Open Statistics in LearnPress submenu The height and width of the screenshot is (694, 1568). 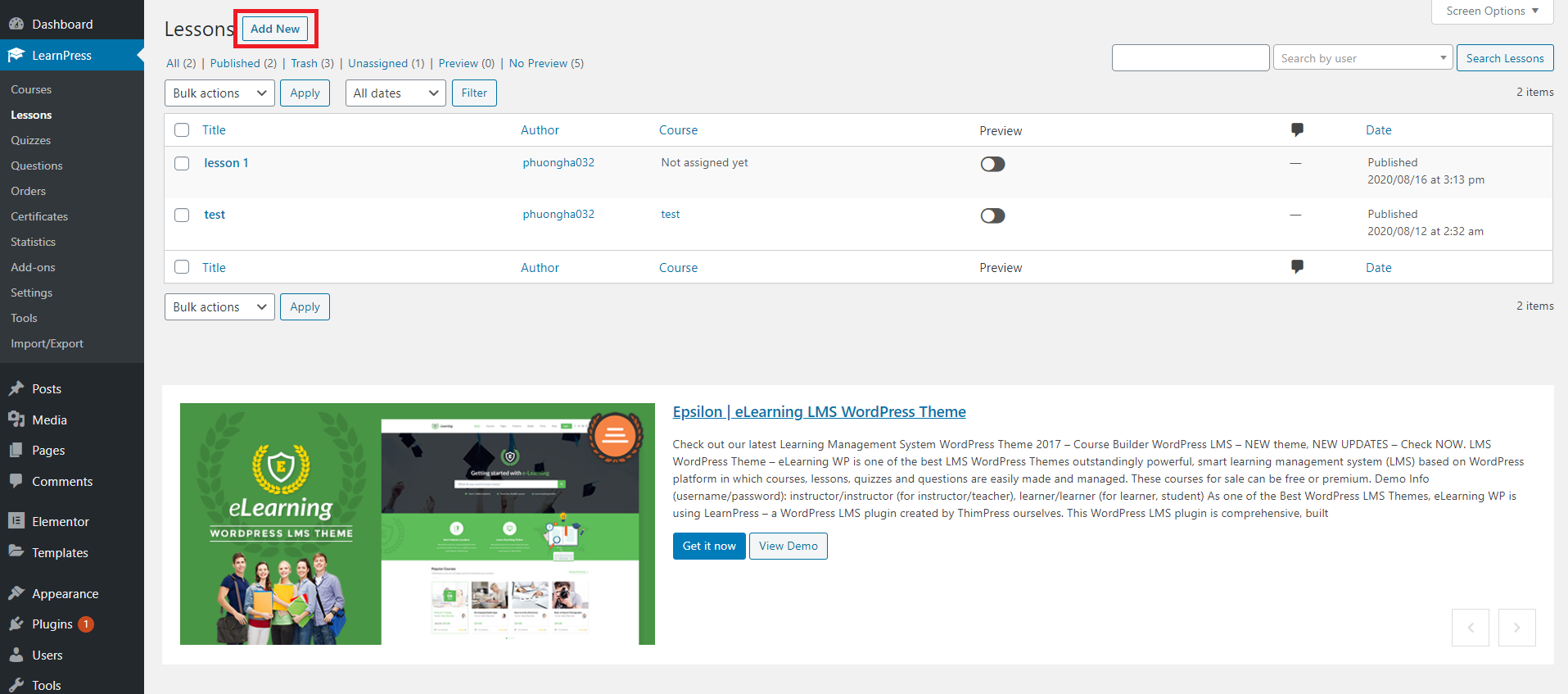point(34,242)
